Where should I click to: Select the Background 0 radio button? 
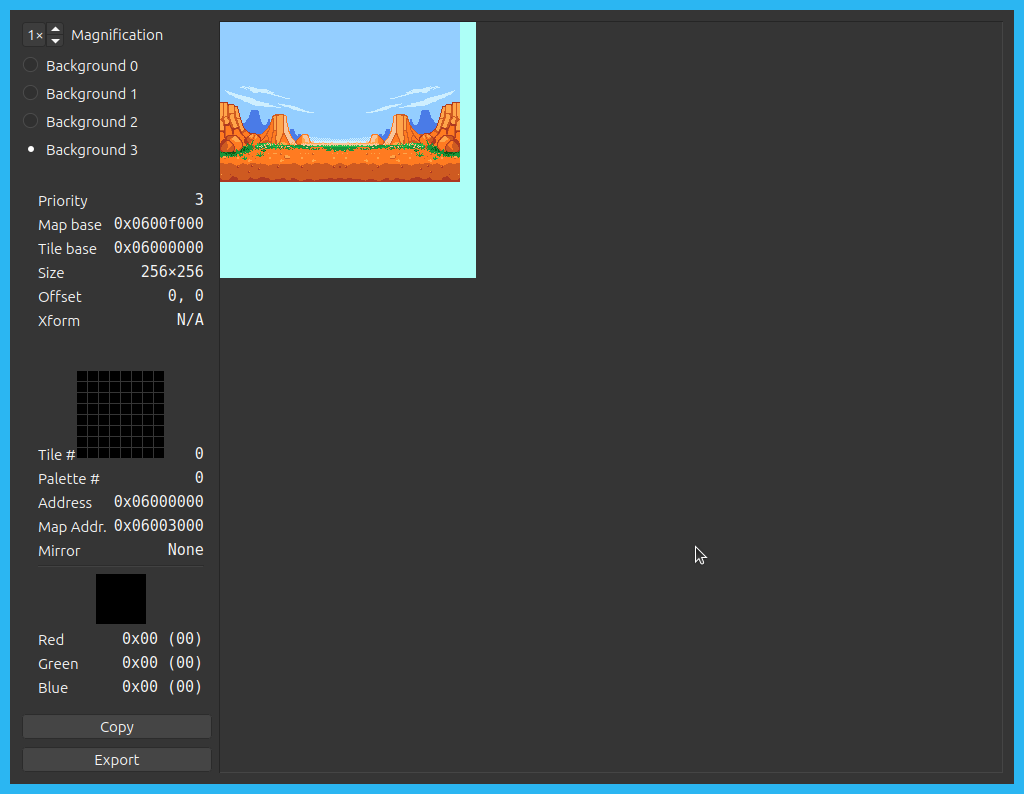(x=31, y=66)
